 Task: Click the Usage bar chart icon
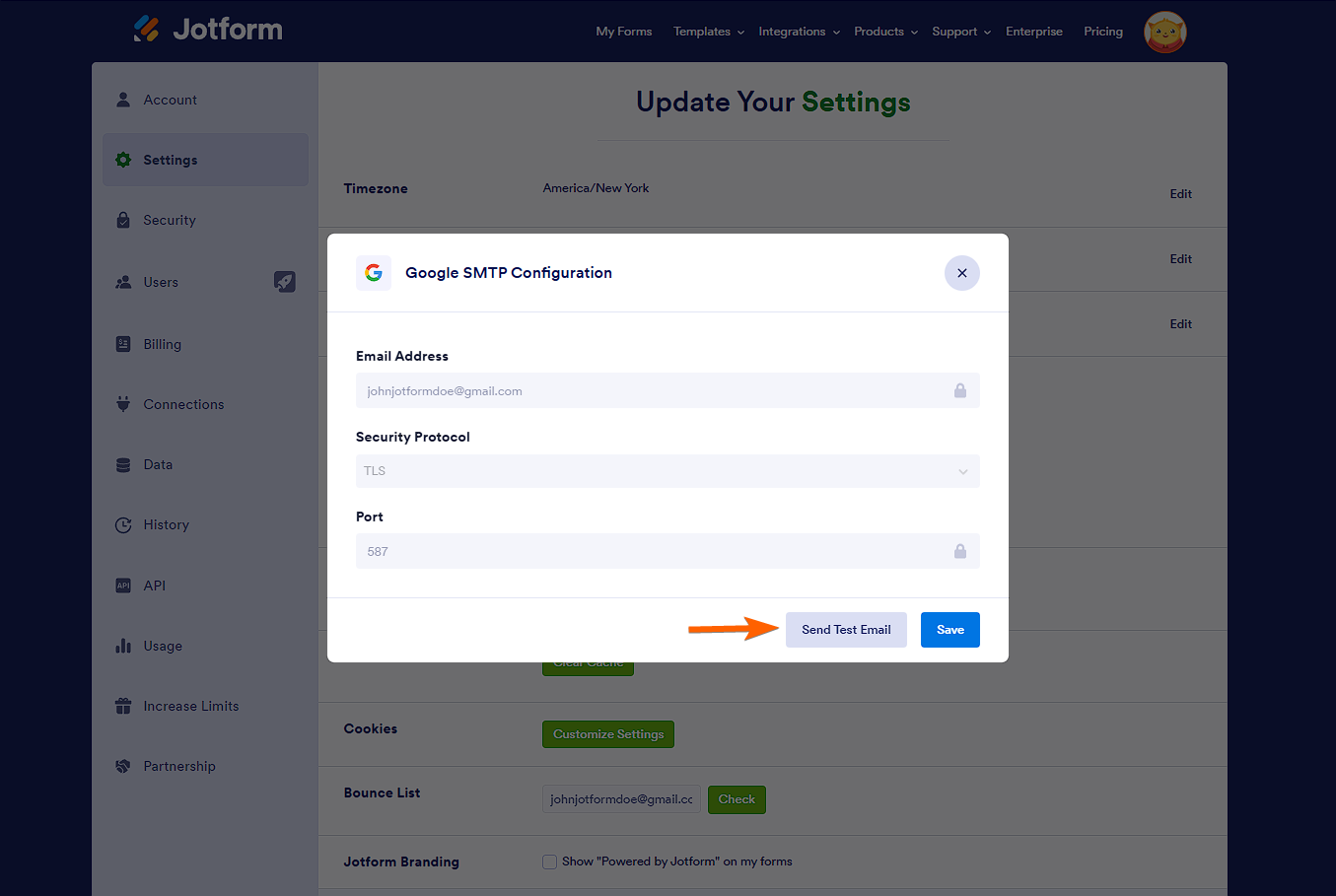pyautogui.click(x=123, y=646)
